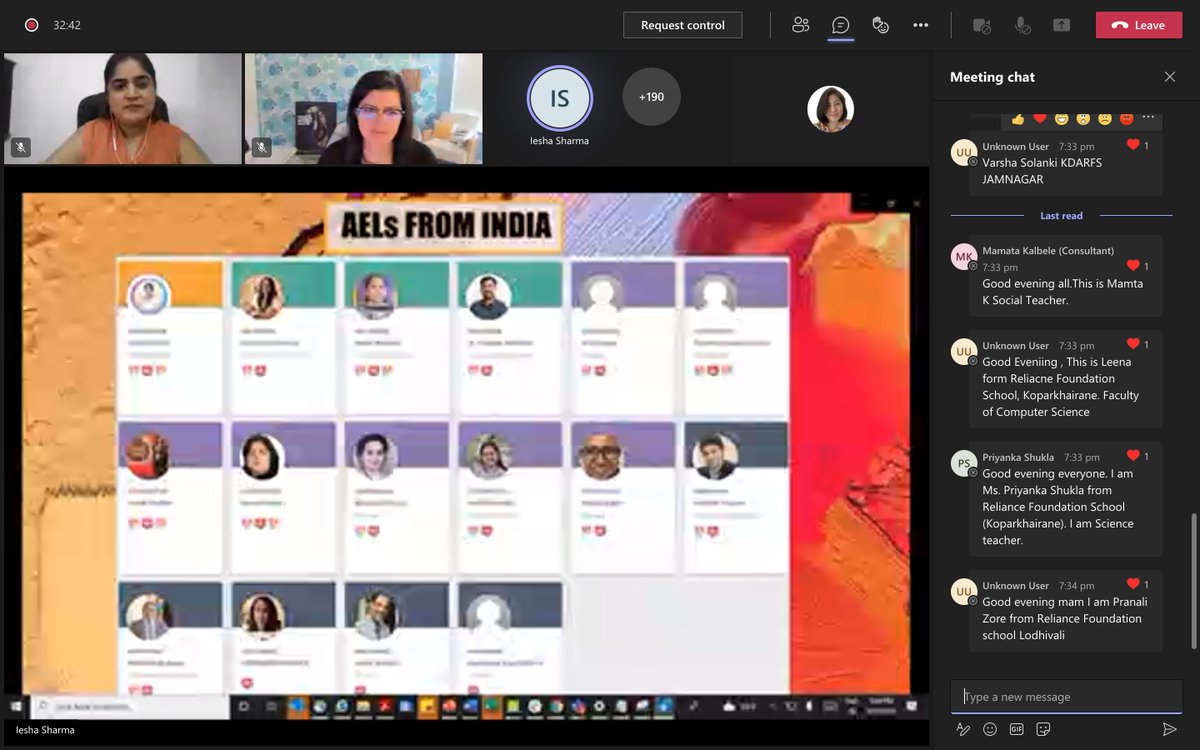Click UU avatar beside Varsha Solanki message
1200x750 pixels.
point(964,153)
